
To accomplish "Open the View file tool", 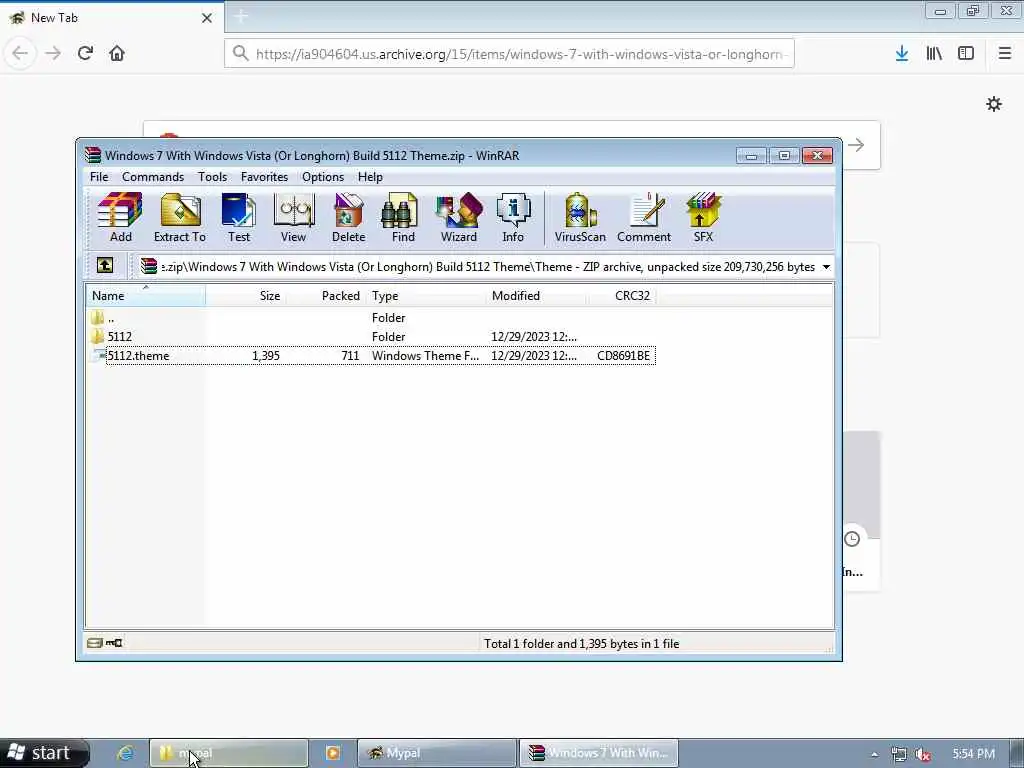I will [293, 217].
